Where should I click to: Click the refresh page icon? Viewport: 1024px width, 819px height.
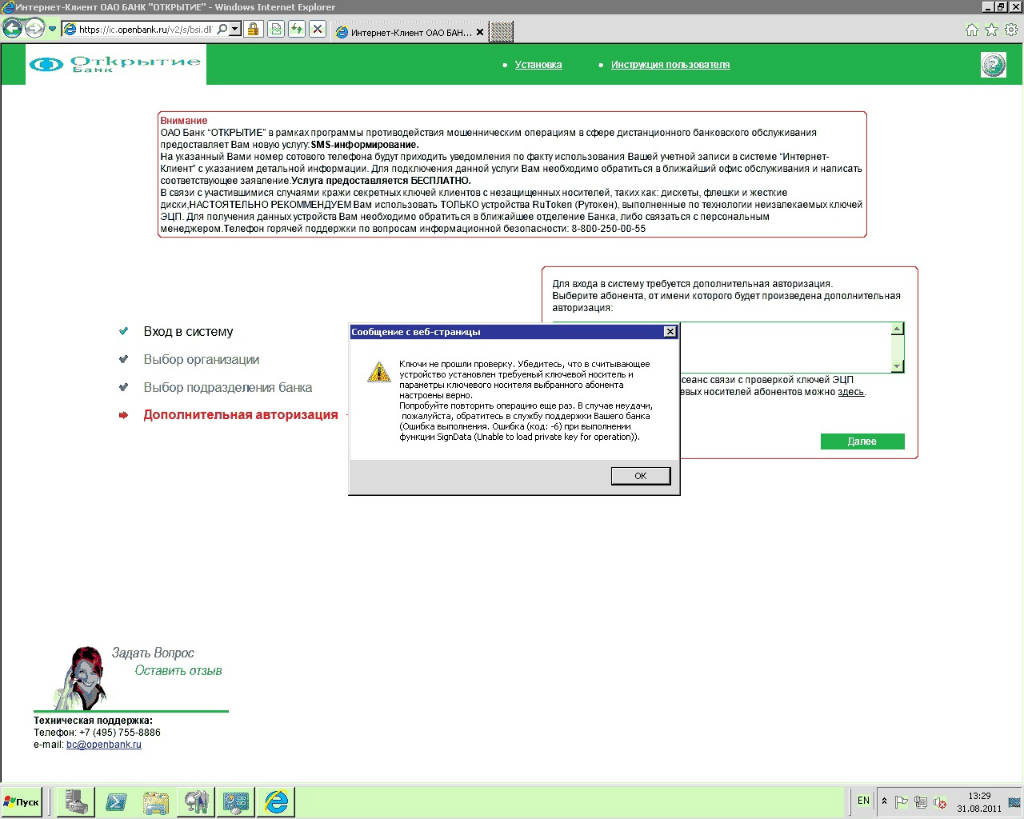(x=297, y=29)
